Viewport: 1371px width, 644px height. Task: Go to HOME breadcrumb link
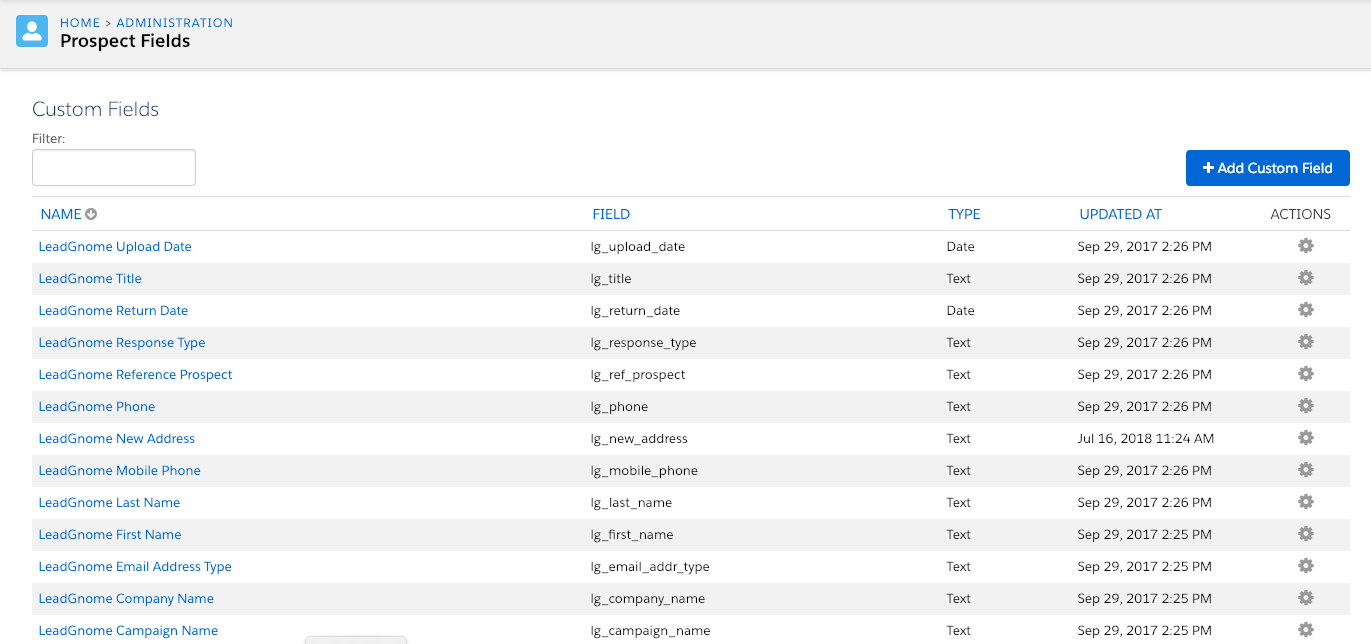pyautogui.click(x=80, y=22)
